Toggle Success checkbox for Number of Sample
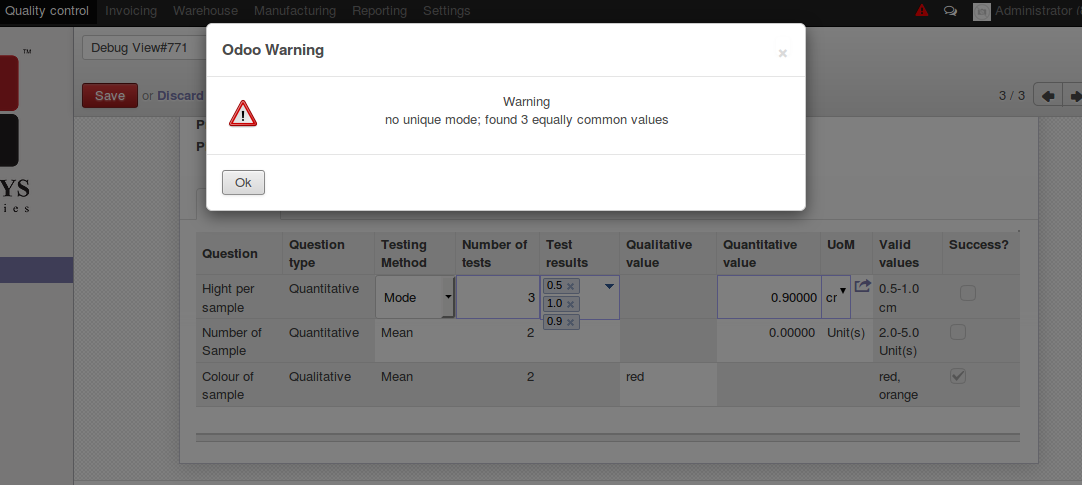 [x=958, y=333]
